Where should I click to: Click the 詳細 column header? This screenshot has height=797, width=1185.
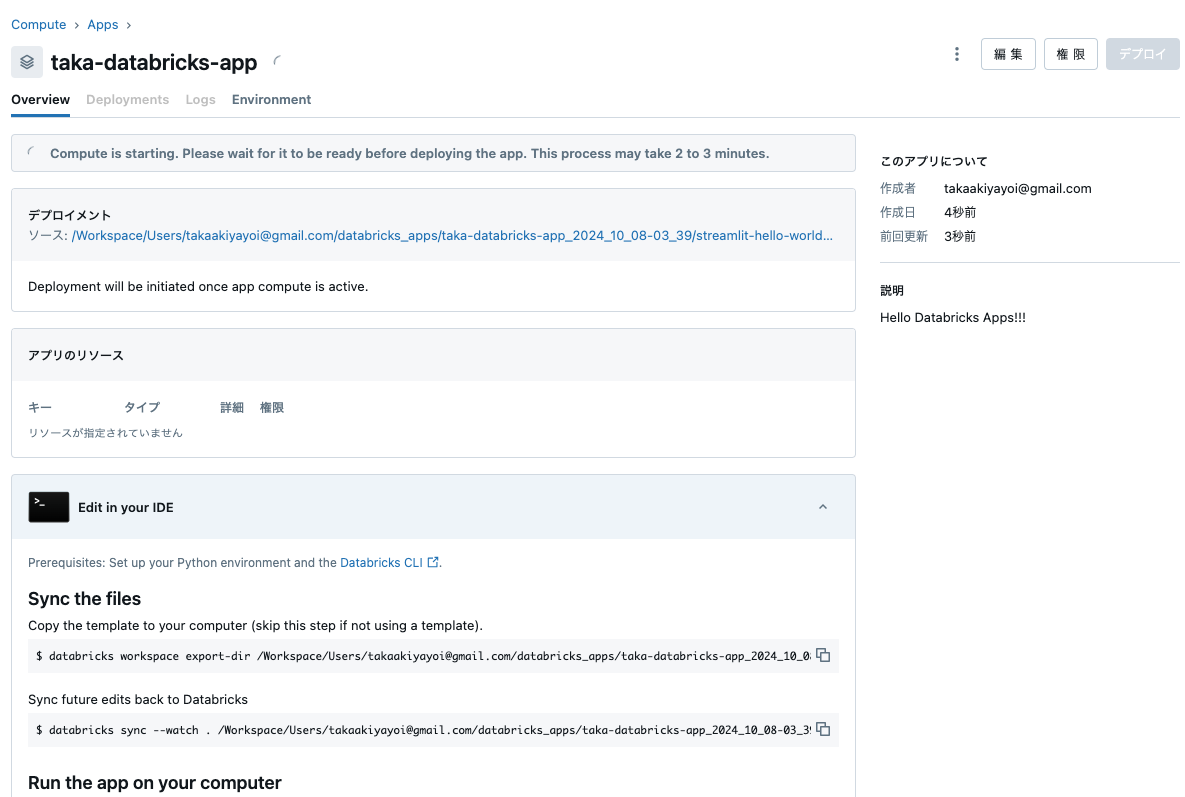pos(232,407)
